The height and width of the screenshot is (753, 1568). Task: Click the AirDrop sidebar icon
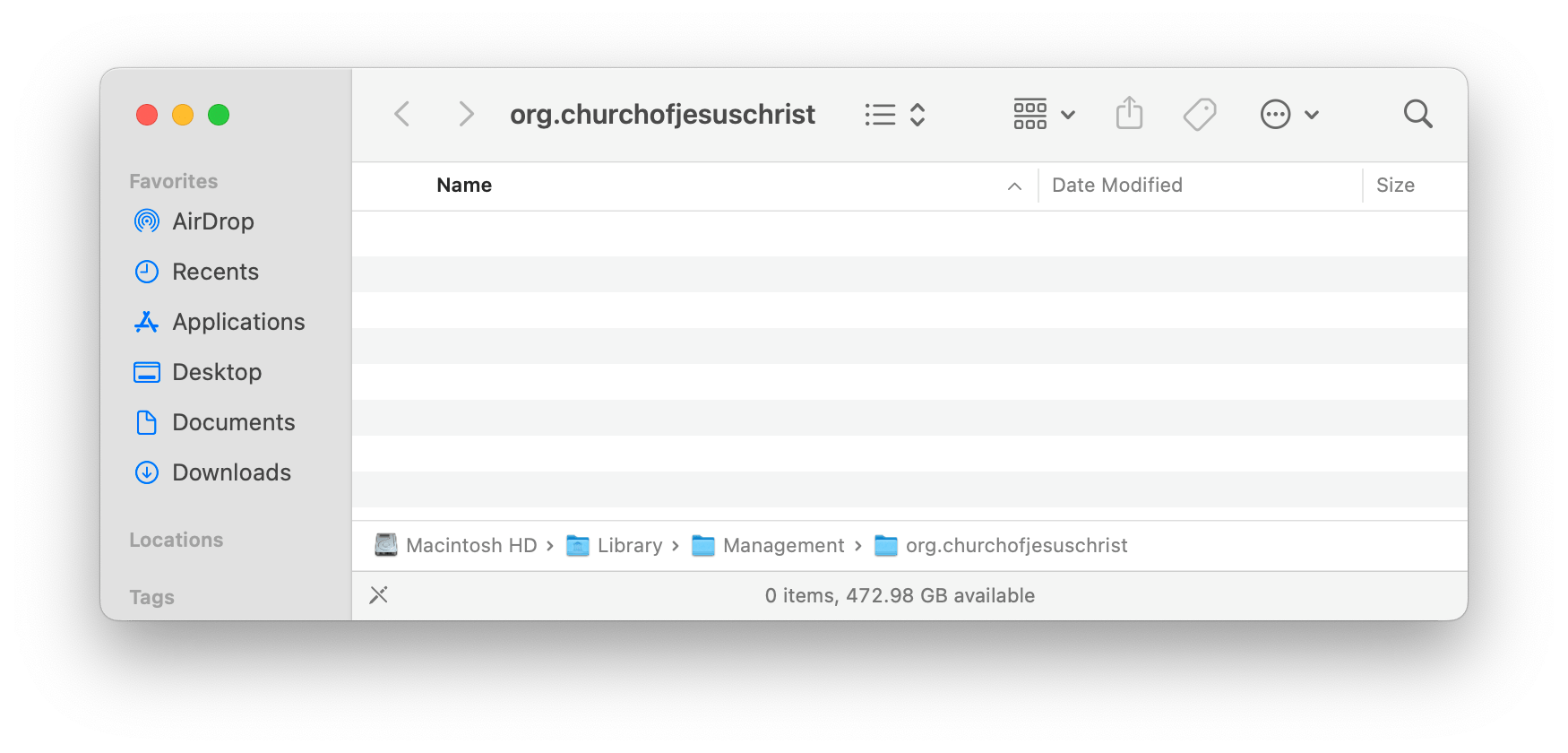[x=147, y=221]
